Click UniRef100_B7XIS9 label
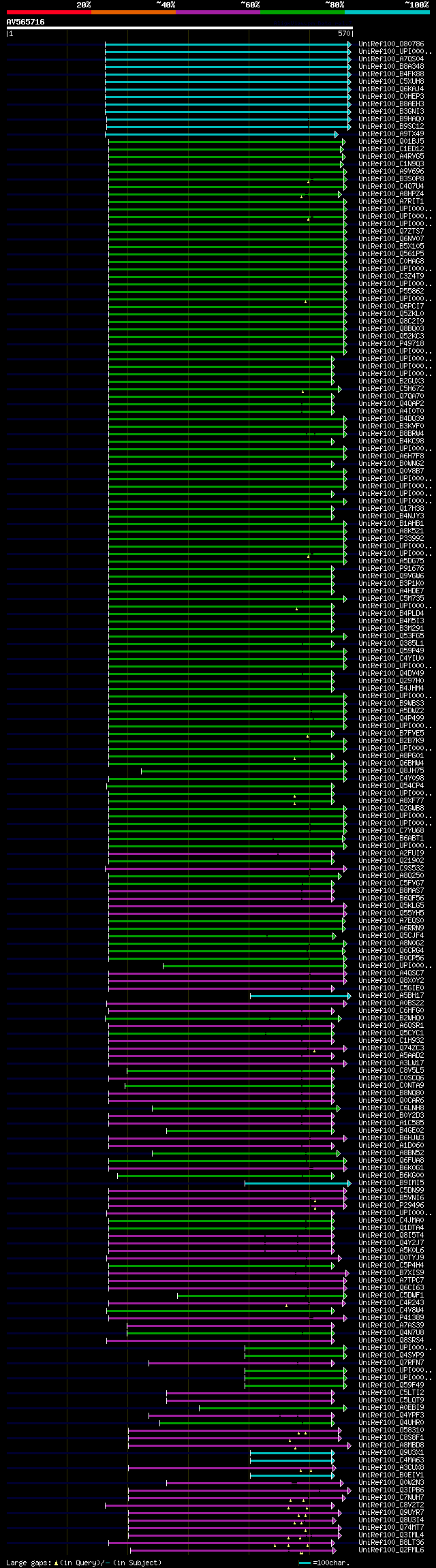 391,1273
